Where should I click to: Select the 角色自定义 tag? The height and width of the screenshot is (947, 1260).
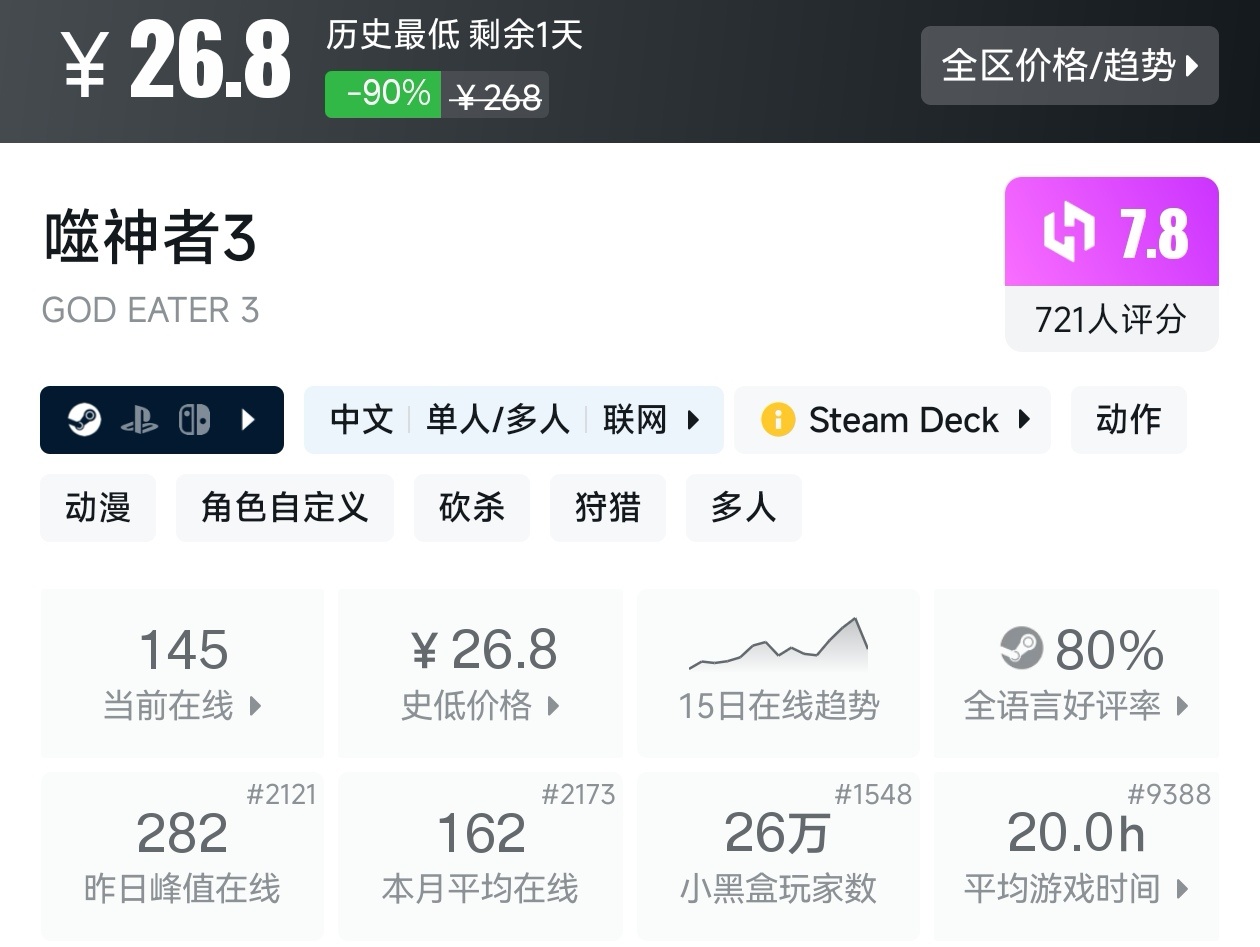(284, 508)
